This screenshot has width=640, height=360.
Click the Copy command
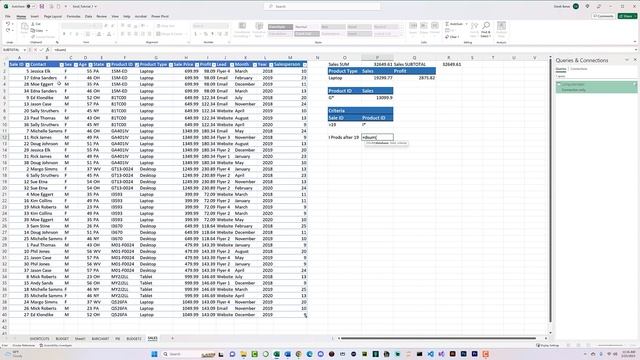coord(38,31)
